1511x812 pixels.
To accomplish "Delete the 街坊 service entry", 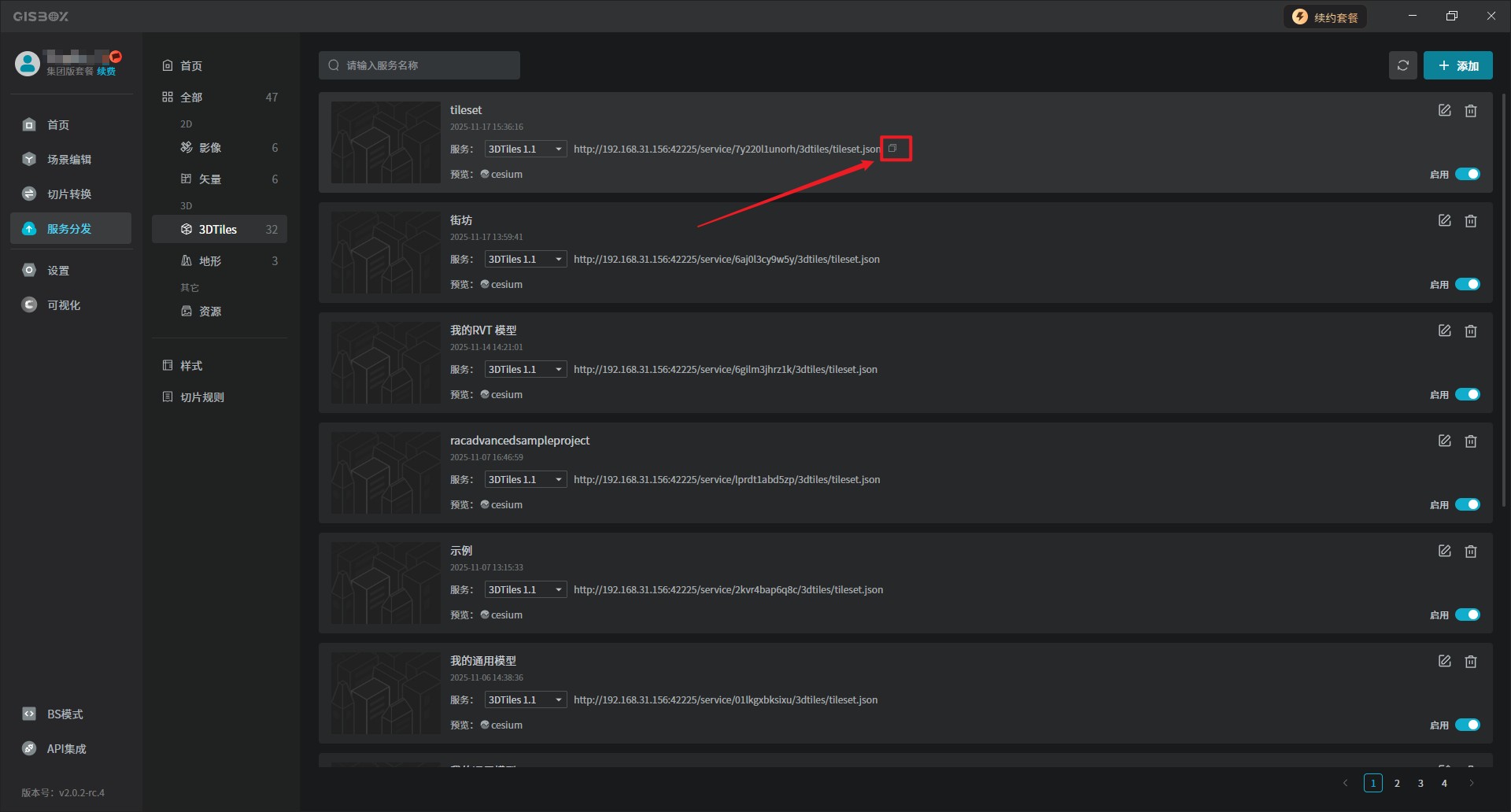I will (1470, 221).
